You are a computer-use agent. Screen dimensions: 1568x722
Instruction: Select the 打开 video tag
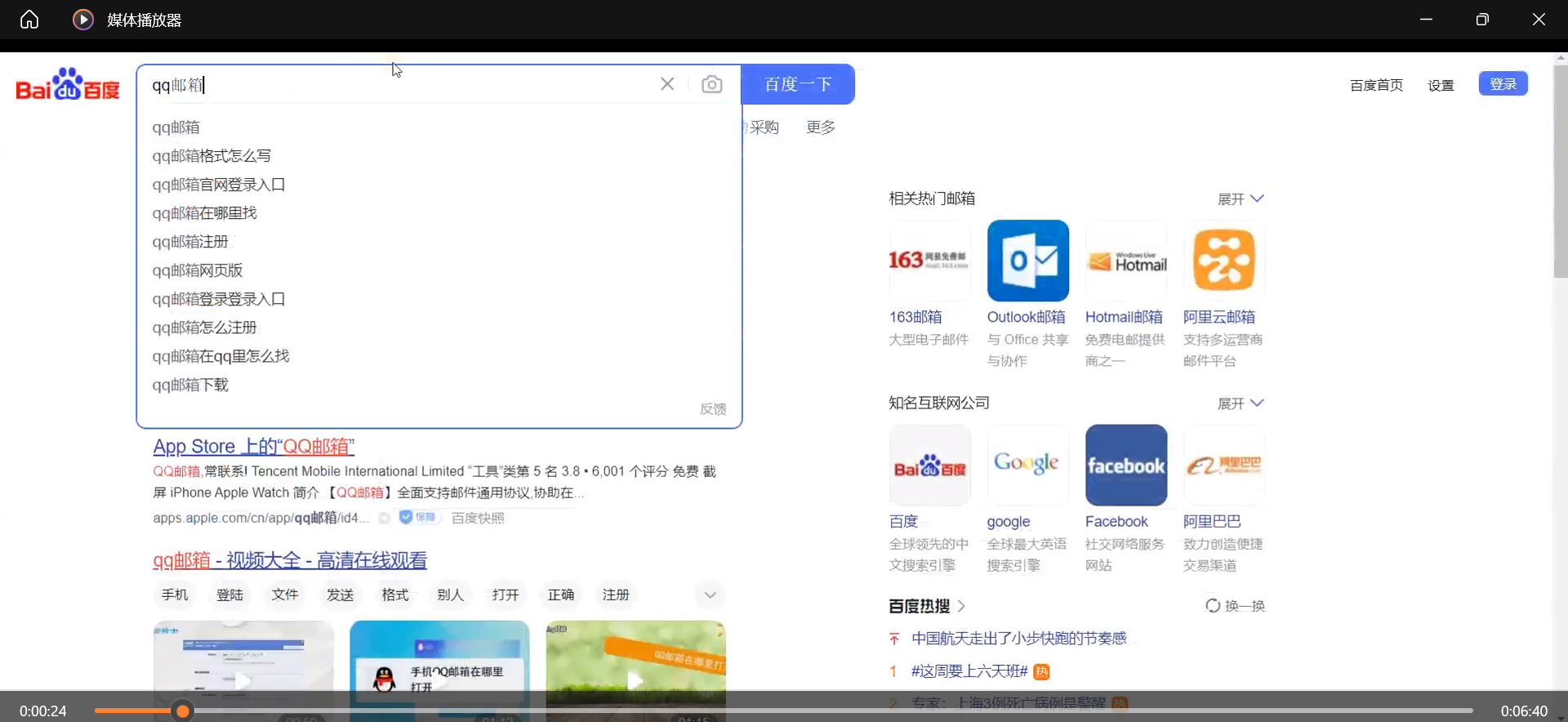tap(506, 595)
